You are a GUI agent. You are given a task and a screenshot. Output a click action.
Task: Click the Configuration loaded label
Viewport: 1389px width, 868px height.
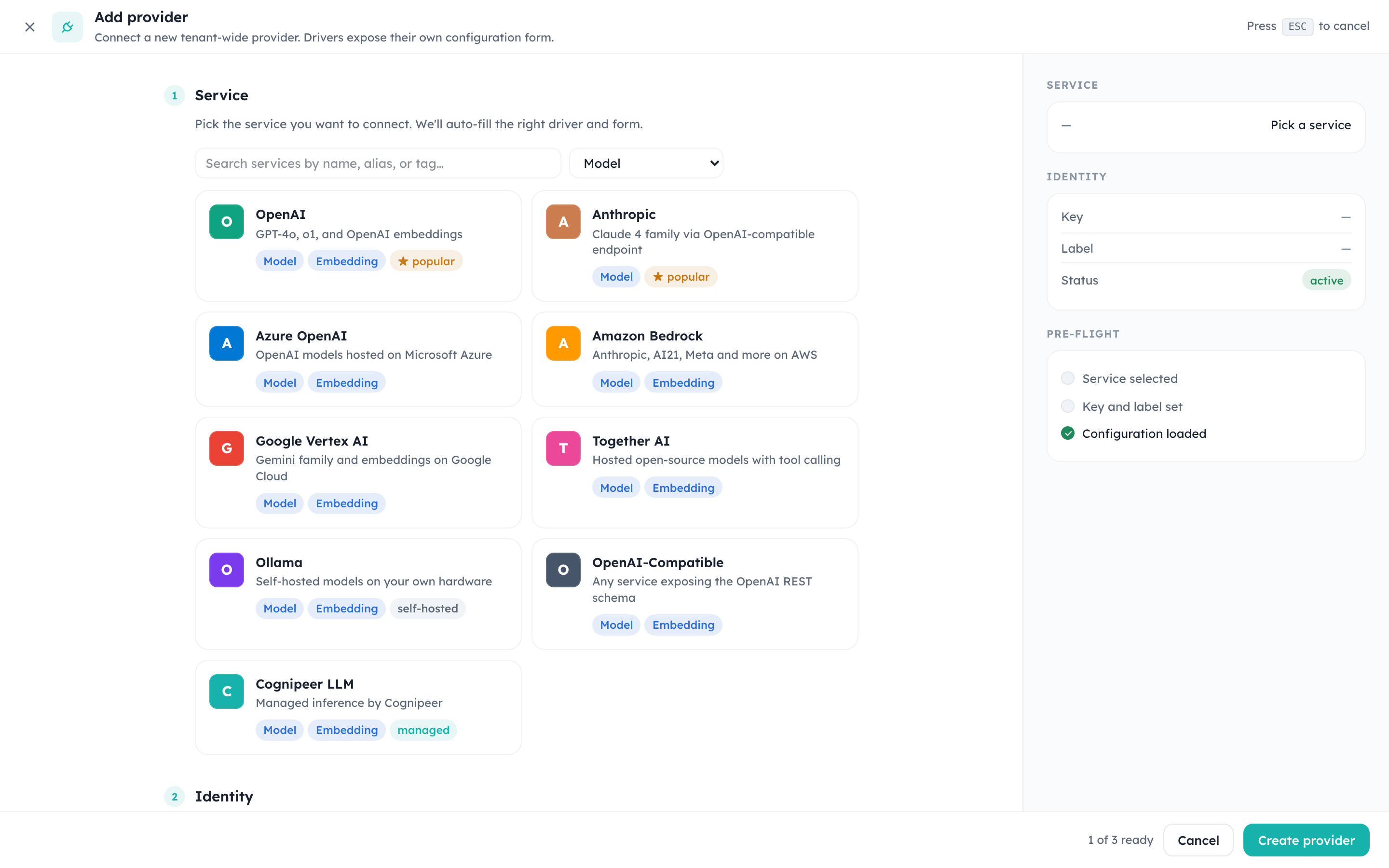tap(1144, 434)
